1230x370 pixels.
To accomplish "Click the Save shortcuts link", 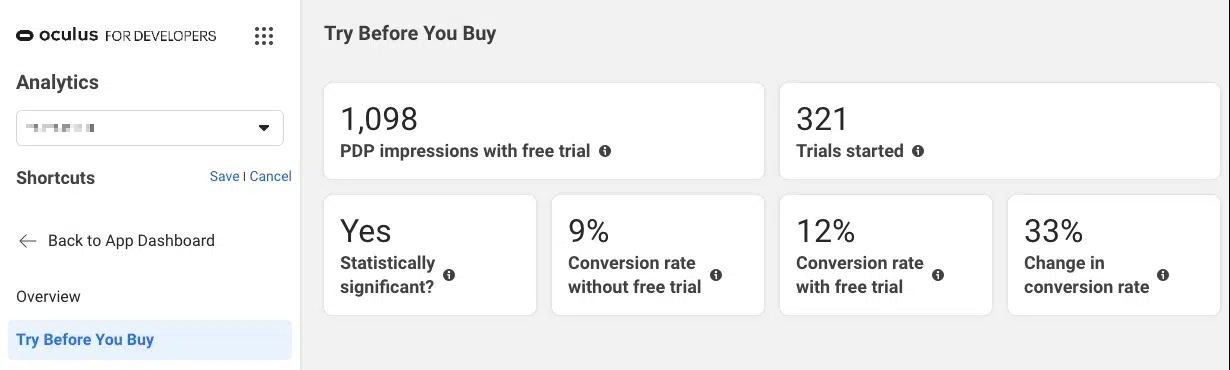I will (x=224, y=176).
